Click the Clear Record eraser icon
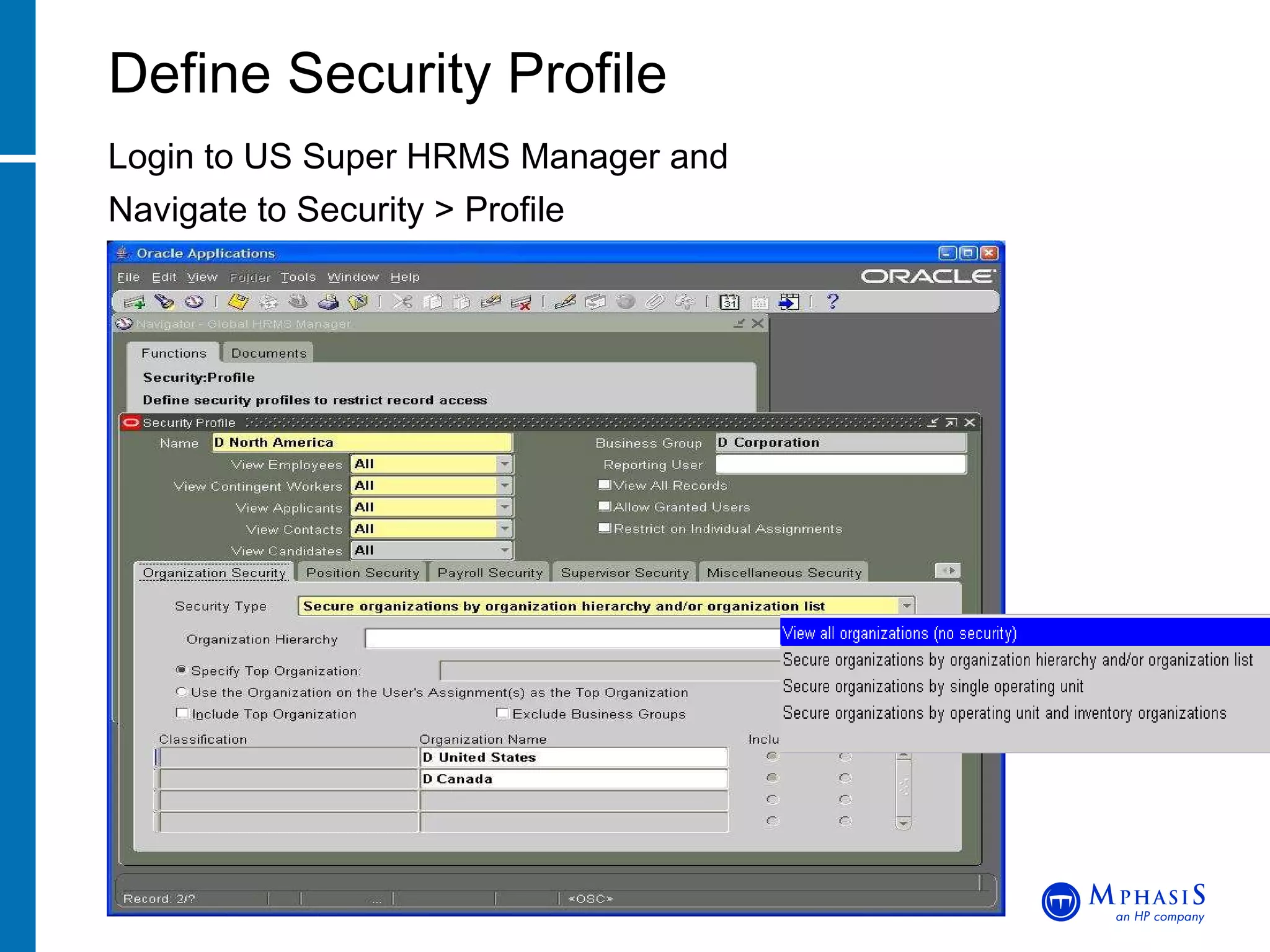1270x952 pixels. (x=491, y=302)
